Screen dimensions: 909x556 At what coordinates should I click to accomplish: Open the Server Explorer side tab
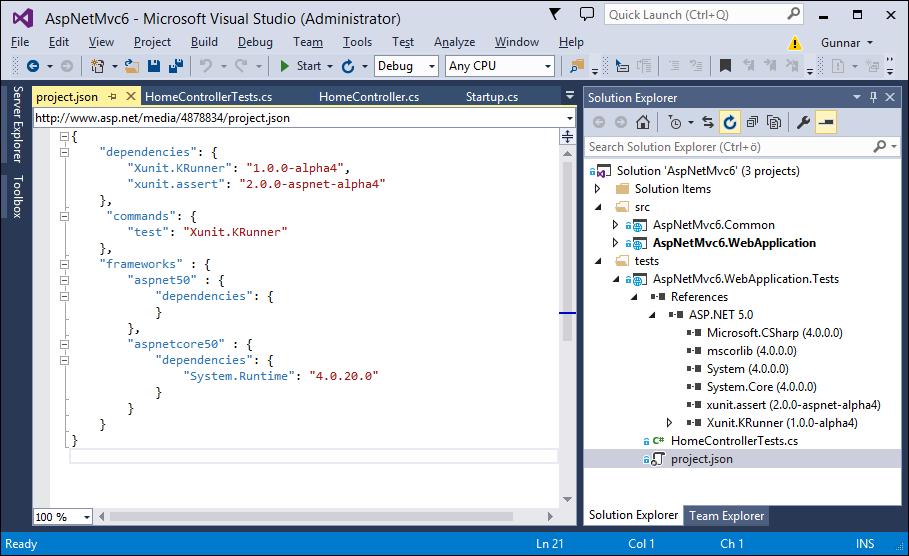[18, 124]
